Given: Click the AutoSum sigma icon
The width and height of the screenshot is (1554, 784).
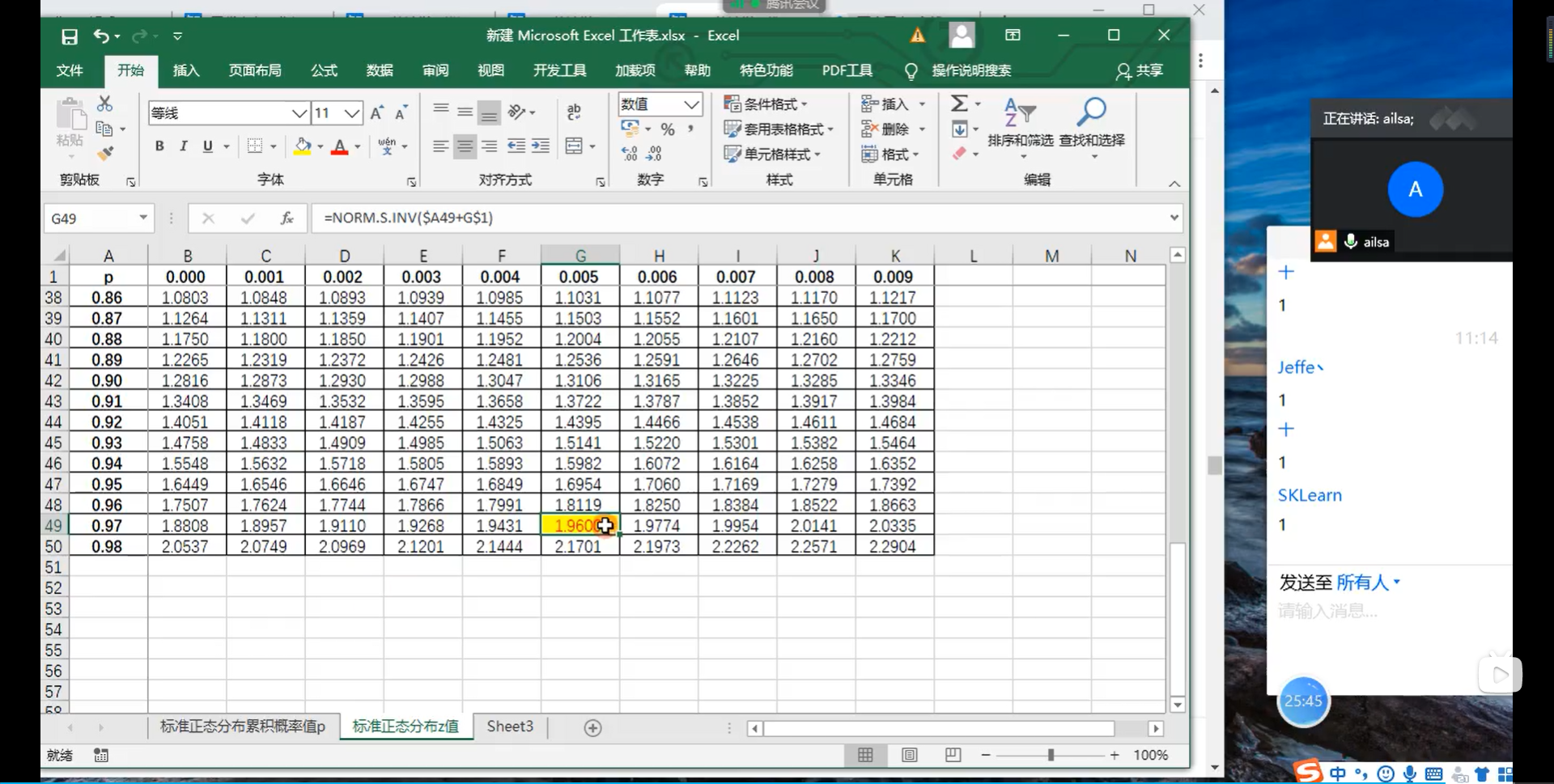Looking at the screenshot, I should [x=959, y=104].
